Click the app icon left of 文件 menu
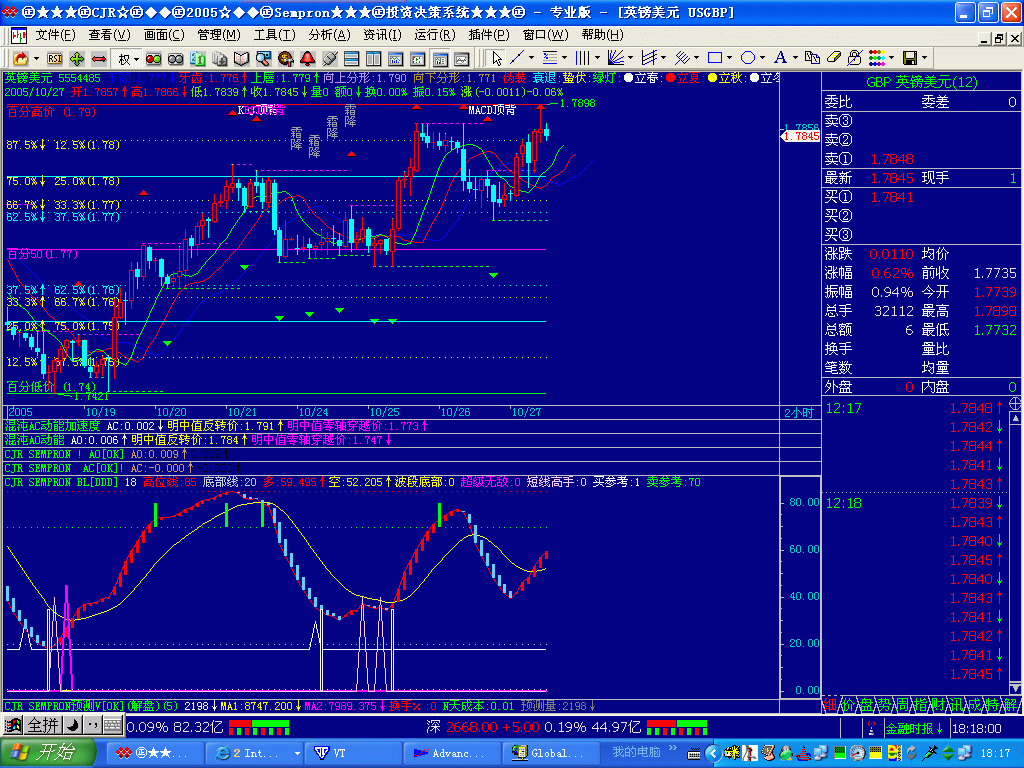The width and height of the screenshot is (1024, 768). click(x=19, y=35)
